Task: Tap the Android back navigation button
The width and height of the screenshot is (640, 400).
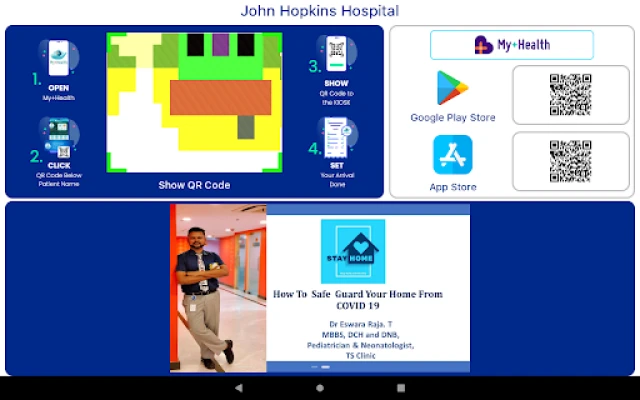Action: tap(239, 388)
